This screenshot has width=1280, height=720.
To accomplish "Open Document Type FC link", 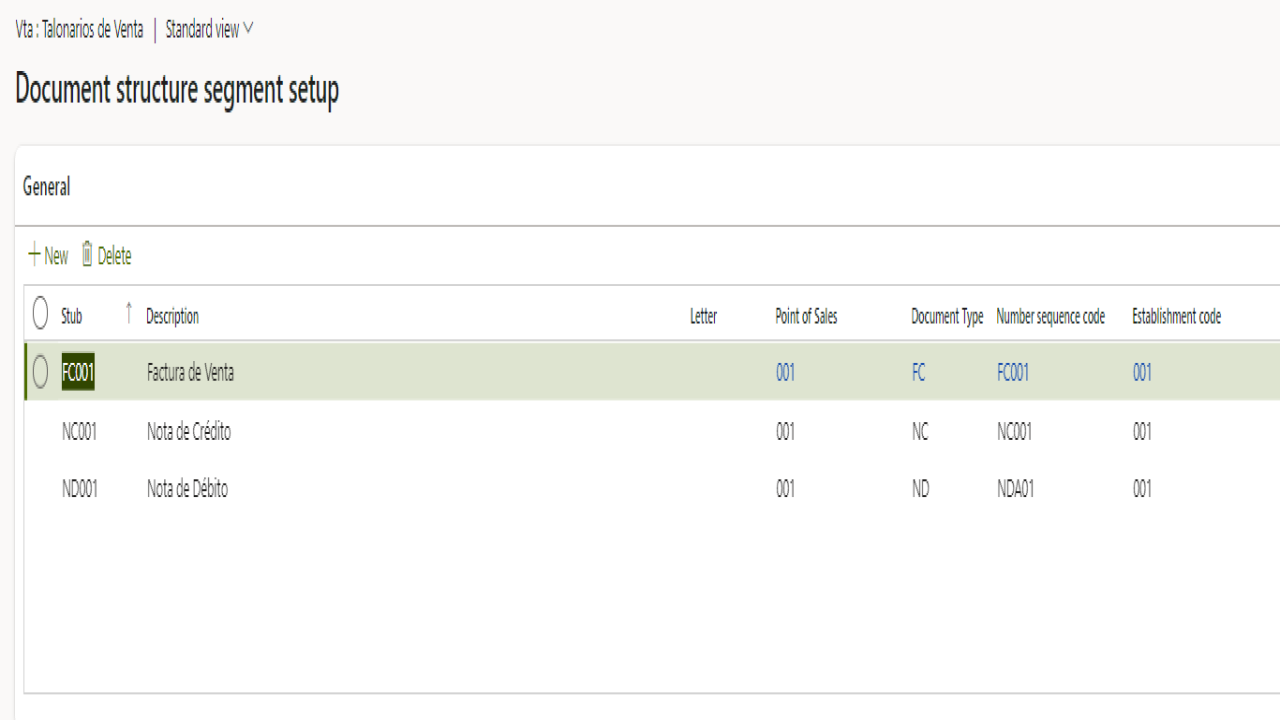I will click(918, 373).
